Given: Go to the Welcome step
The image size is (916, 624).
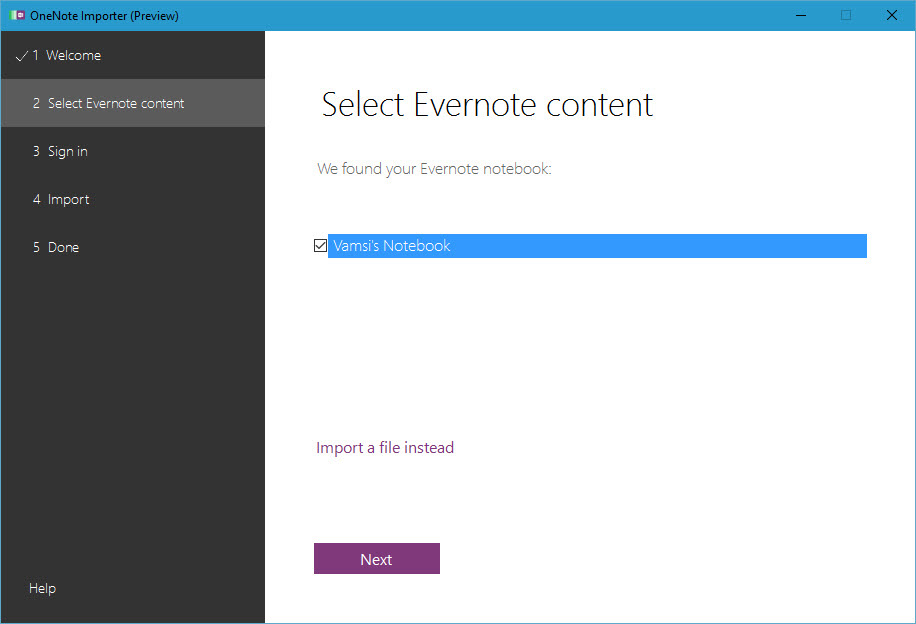Looking at the screenshot, I should [74, 55].
